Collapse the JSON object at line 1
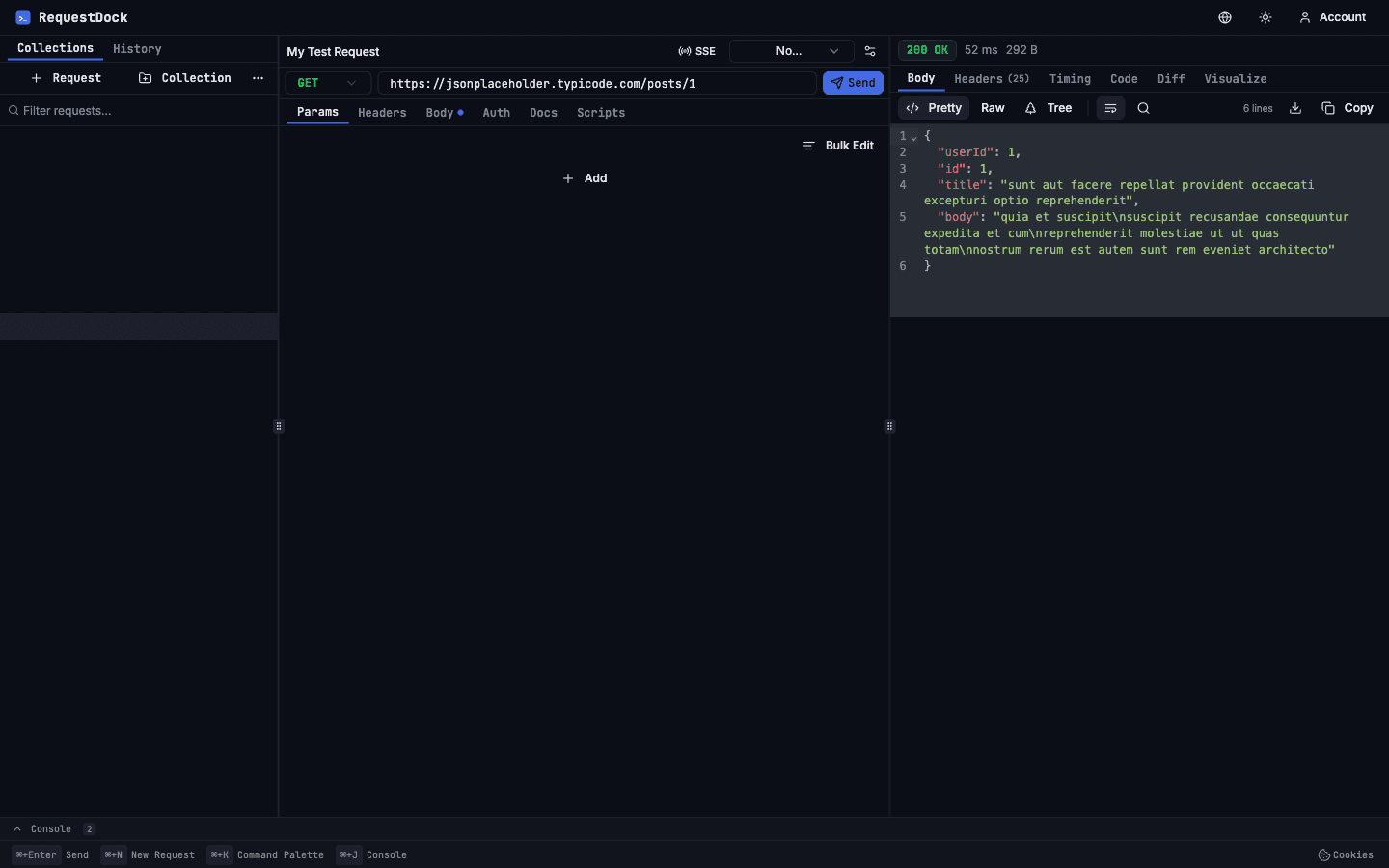This screenshot has height=868, width=1389. [x=913, y=137]
